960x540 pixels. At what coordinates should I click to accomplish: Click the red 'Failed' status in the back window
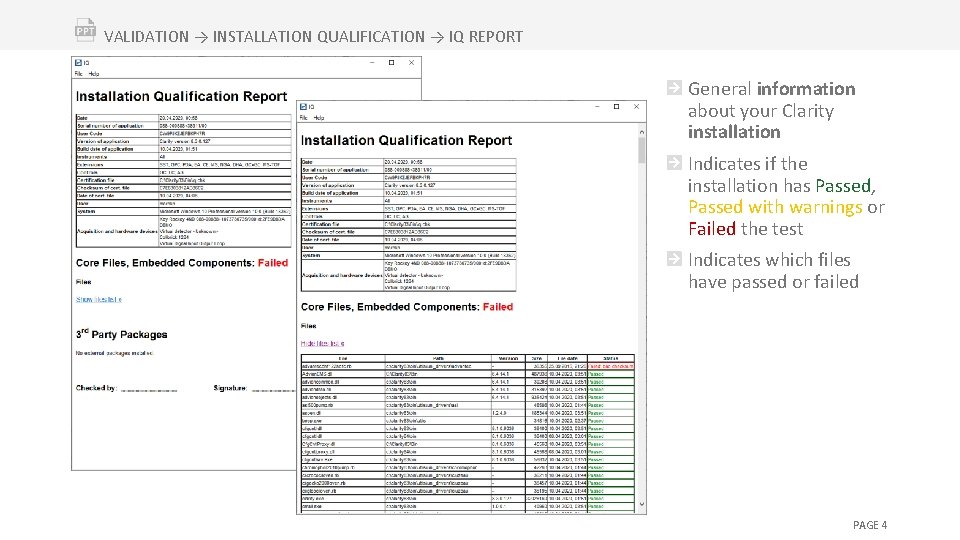[272, 263]
